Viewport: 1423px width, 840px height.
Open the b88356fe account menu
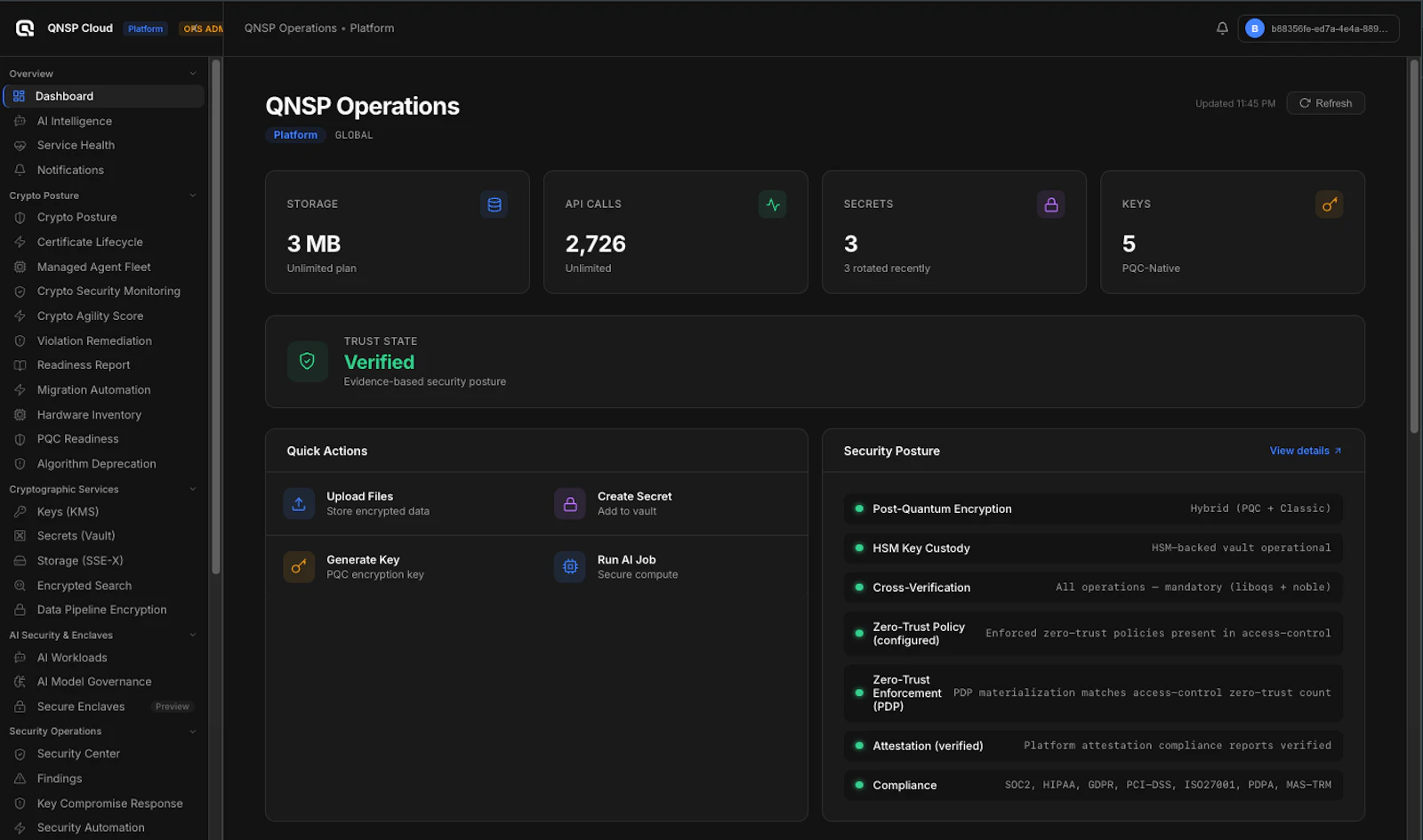(1317, 28)
